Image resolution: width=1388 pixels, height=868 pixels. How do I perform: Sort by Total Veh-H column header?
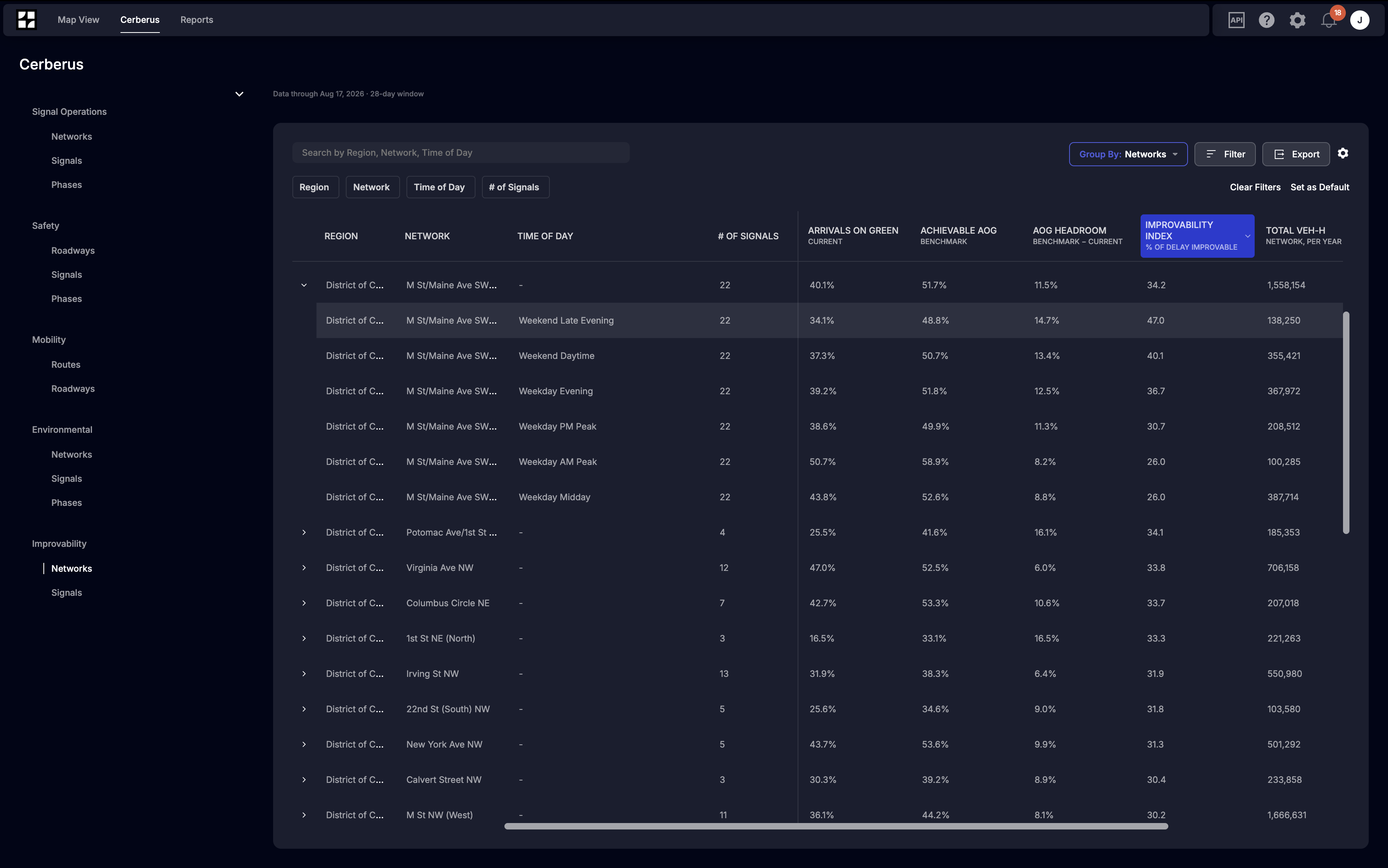(x=1303, y=236)
